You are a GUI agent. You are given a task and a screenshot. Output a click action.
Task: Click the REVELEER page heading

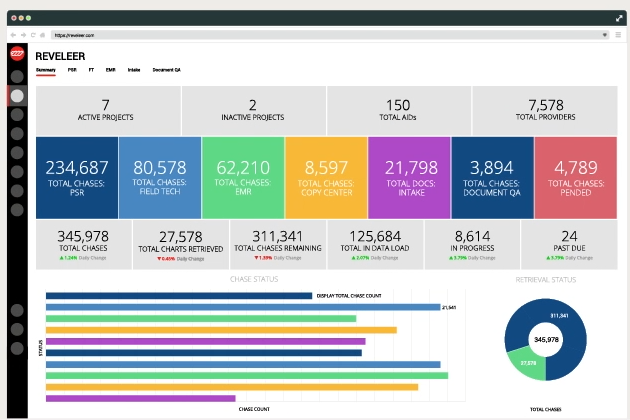(60, 56)
